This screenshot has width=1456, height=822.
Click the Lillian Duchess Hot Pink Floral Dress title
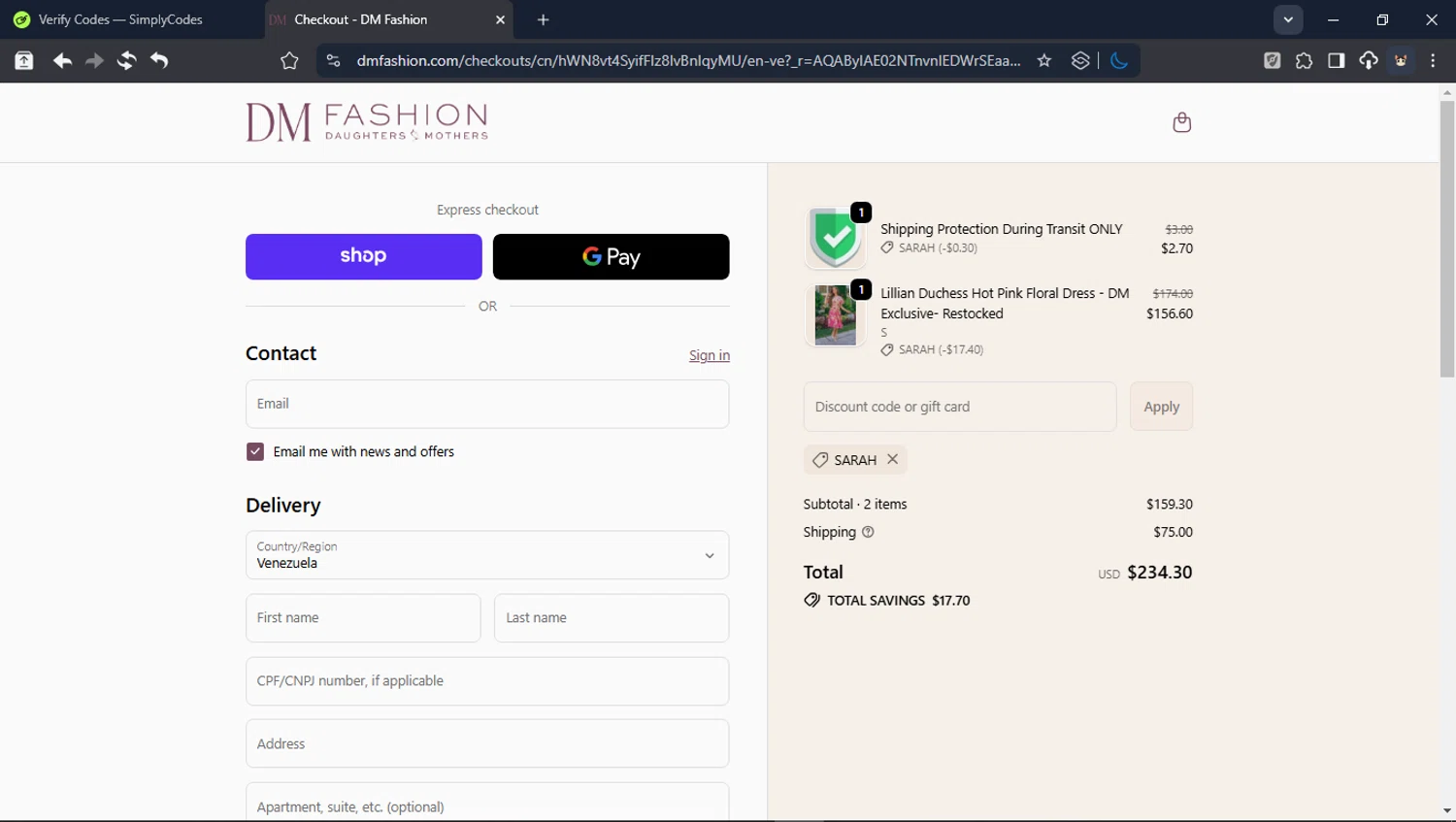tap(1005, 303)
